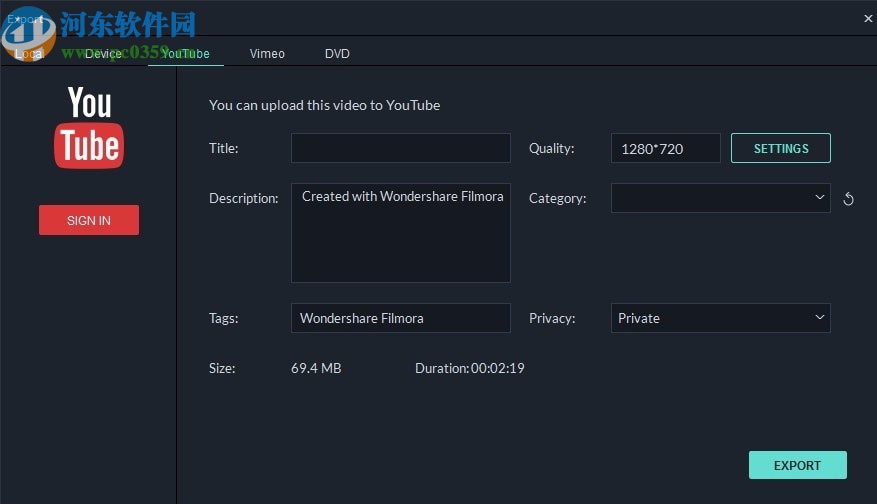Select the YouTube tab
877x504 pixels.
point(186,54)
